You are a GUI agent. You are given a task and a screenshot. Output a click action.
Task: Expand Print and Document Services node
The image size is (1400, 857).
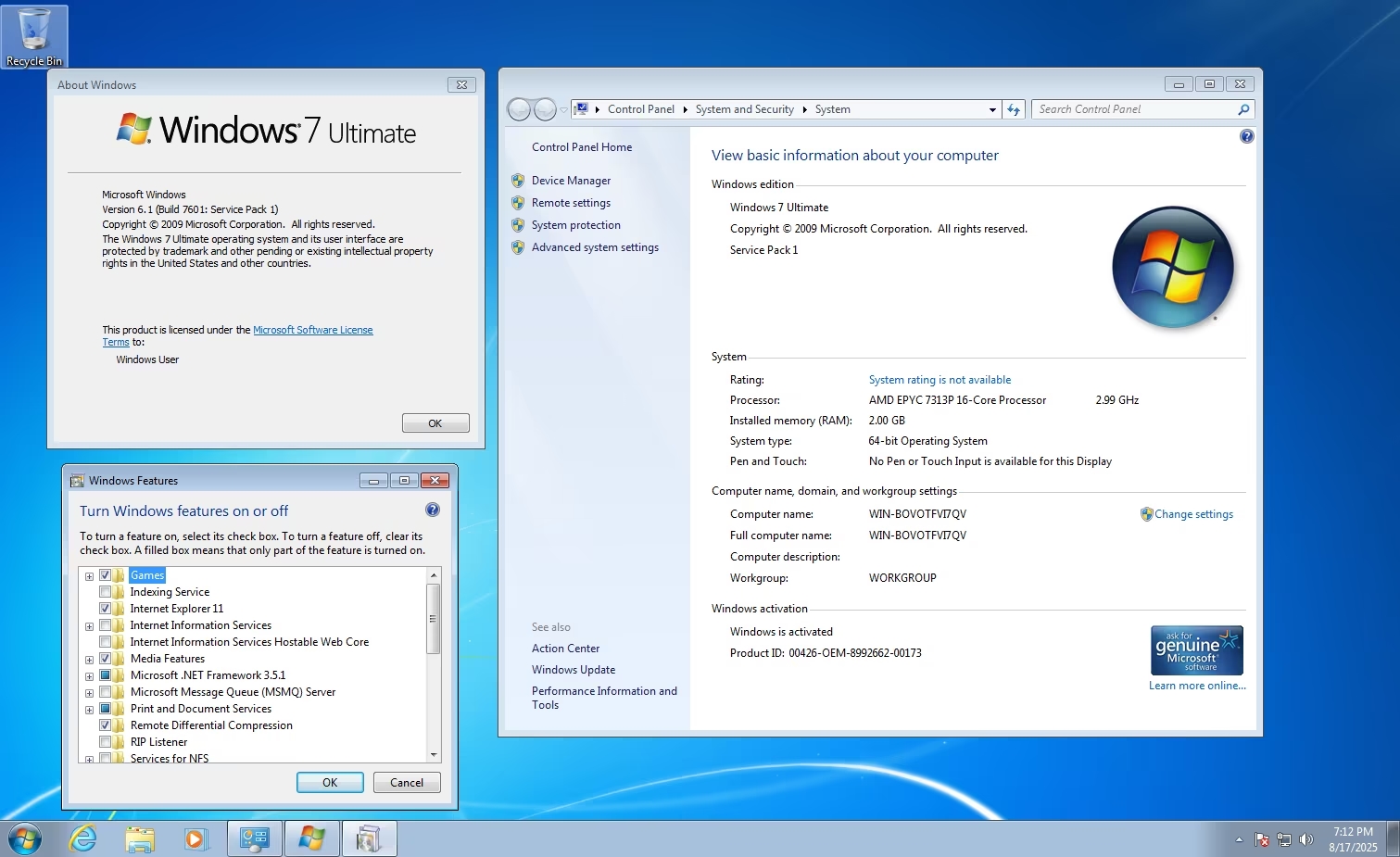89,710
